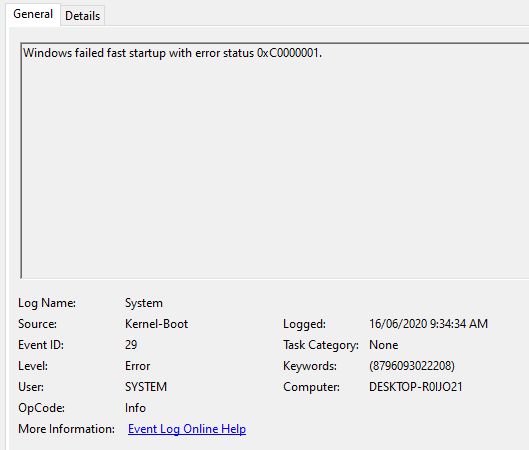This screenshot has height=450, width=529.
Task: Click the Logged: label
Action: [304, 324]
